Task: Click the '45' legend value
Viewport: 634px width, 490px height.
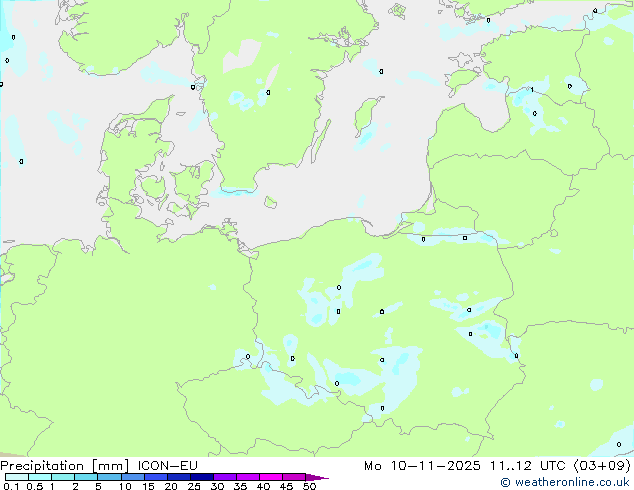Action: pyautogui.click(x=286, y=486)
